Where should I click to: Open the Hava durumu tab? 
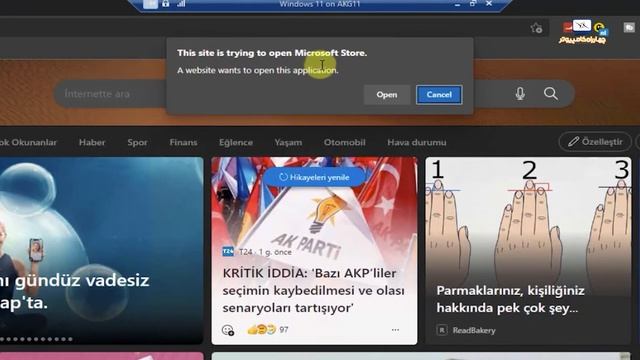coord(417,142)
